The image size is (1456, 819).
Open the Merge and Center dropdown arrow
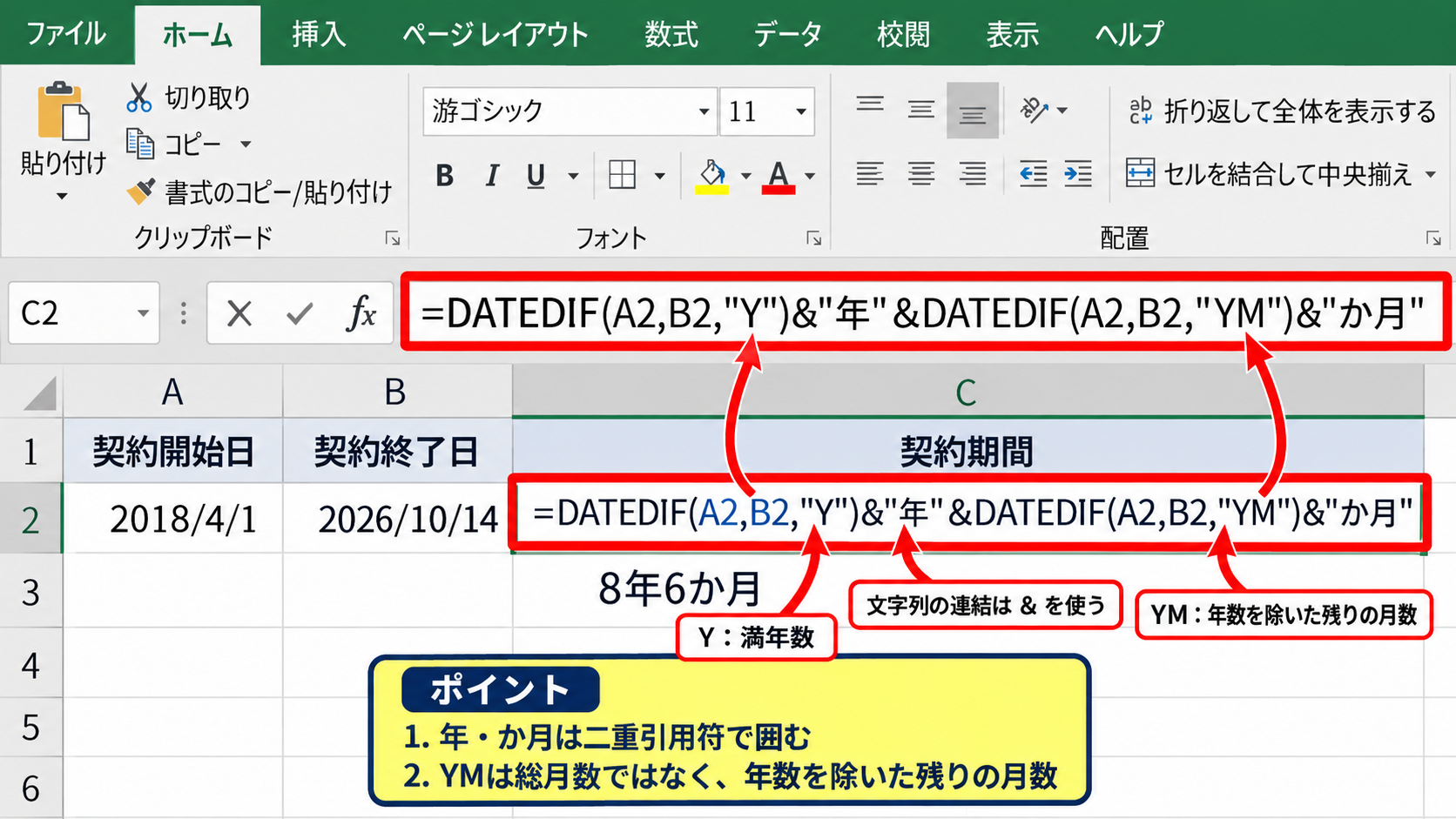point(1431,175)
